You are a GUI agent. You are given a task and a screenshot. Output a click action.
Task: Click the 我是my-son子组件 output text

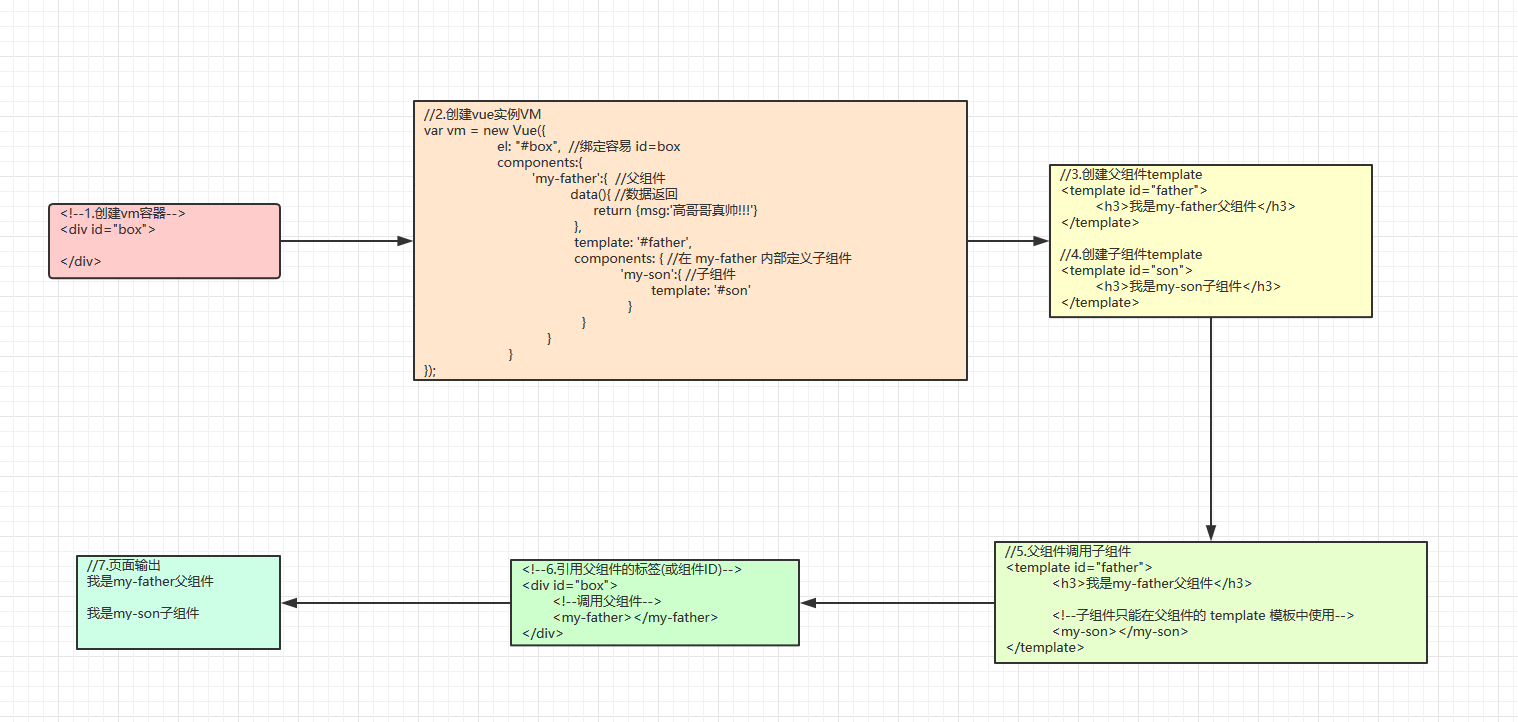point(143,613)
